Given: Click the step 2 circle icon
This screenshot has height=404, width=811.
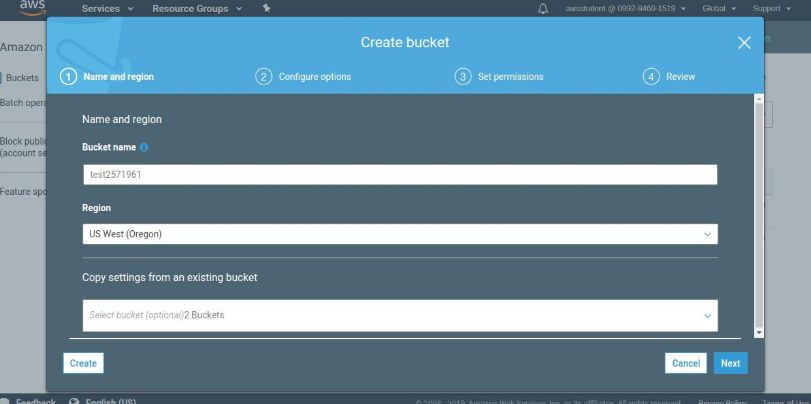Looking at the screenshot, I should click(x=263, y=77).
